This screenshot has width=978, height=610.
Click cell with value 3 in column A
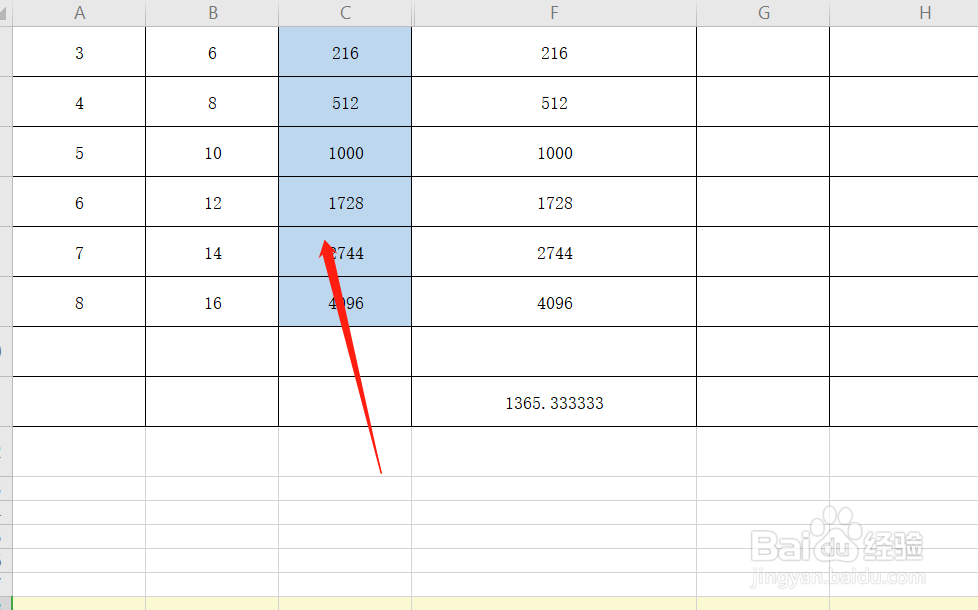click(x=79, y=52)
